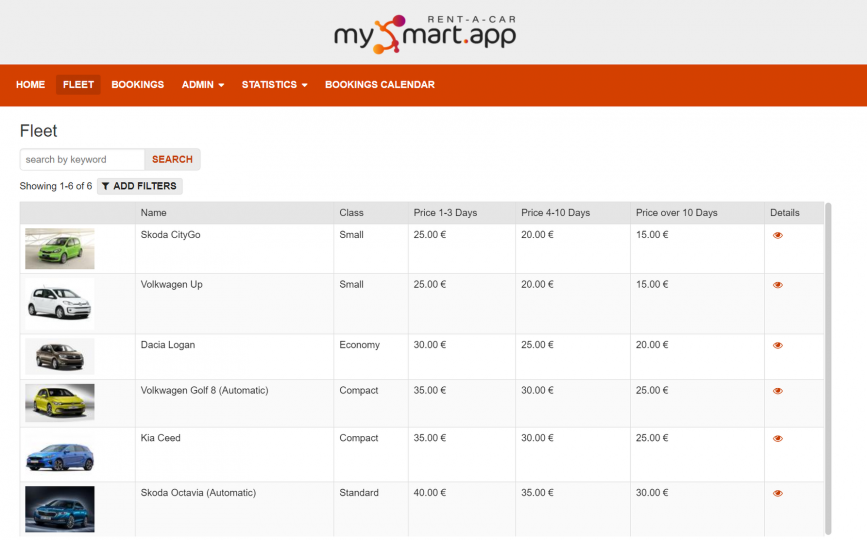Click the white Volkwagen Up thumbnail
This screenshot has height=540, width=867.
coord(60,304)
